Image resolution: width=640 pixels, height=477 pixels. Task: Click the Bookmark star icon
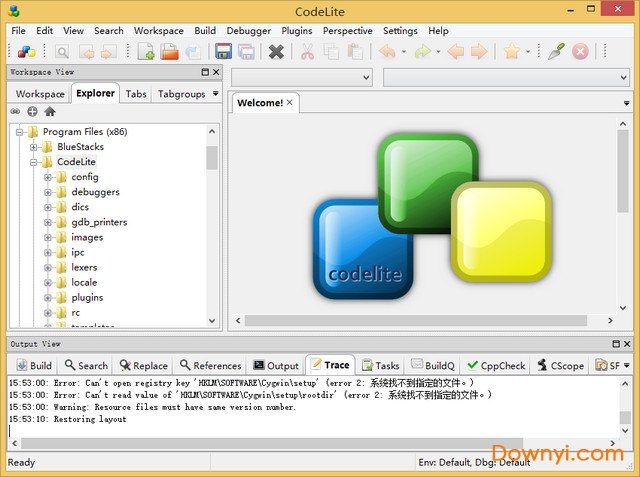click(511, 51)
